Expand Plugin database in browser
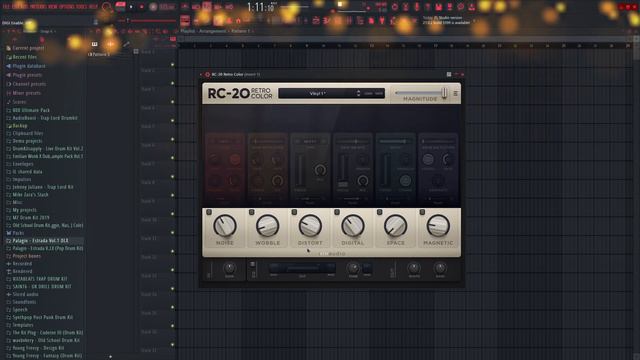 tap(26, 66)
